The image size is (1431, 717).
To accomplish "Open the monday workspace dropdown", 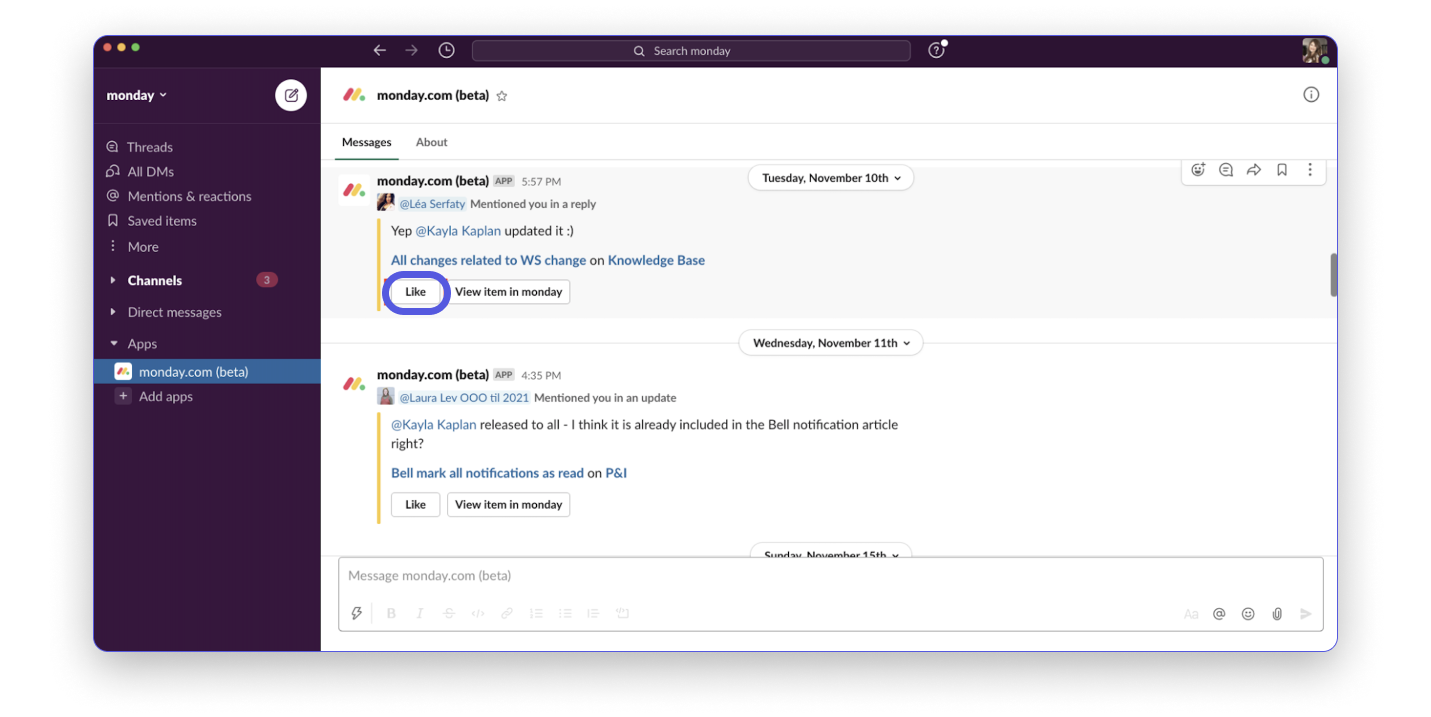I will [137, 95].
